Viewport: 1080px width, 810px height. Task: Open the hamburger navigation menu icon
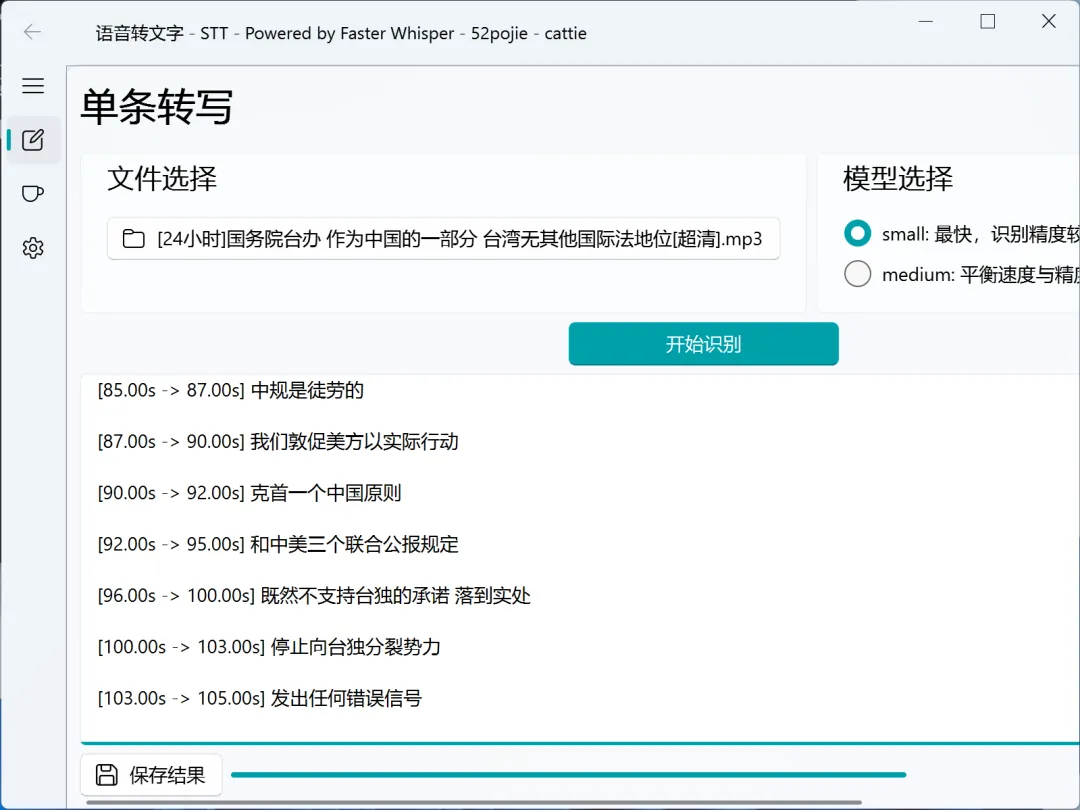coord(33,86)
